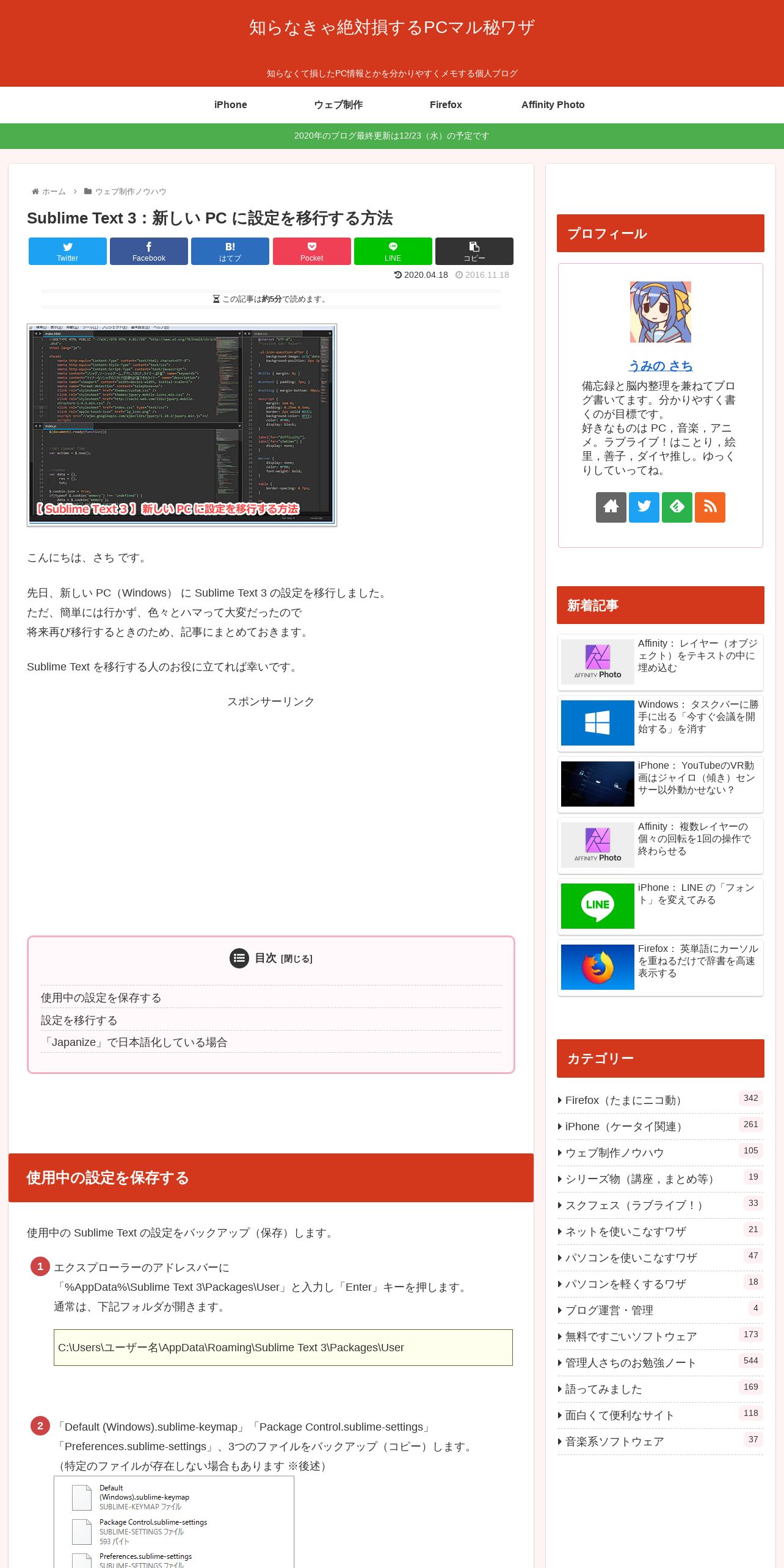Screen dimensions: 784x1568
Task: Save article to Pocket
Action: point(312,251)
